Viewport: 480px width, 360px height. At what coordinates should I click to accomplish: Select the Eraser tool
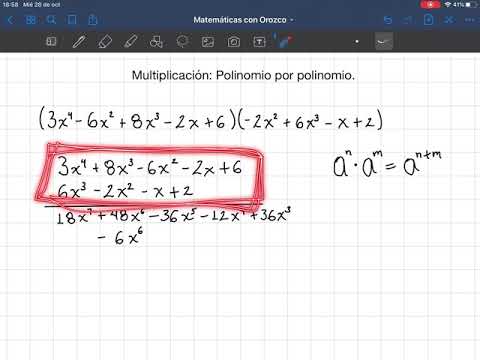tap(105, 41)
